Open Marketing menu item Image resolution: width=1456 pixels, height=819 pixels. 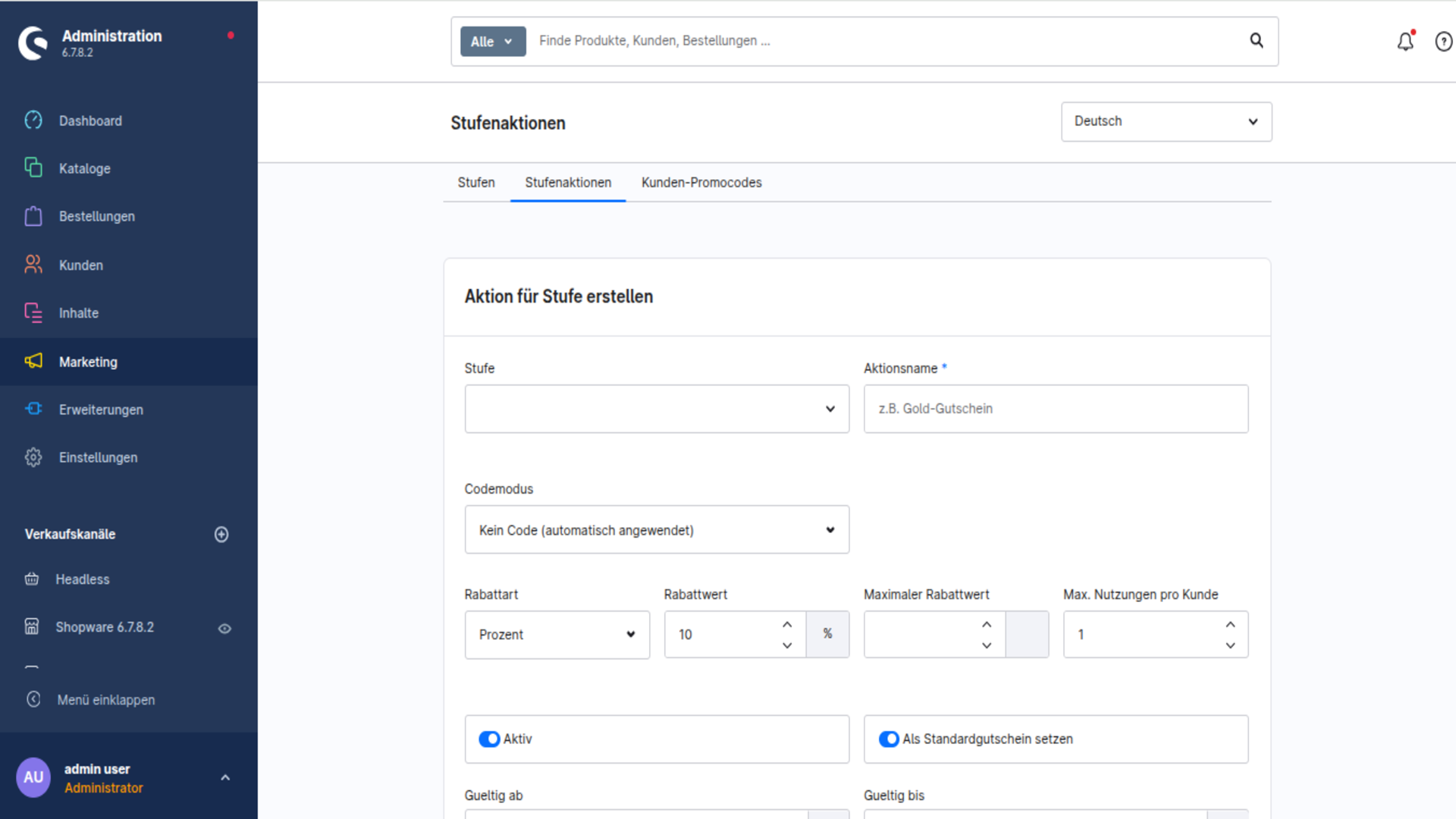pyautogui.click(x=129, y=362)
